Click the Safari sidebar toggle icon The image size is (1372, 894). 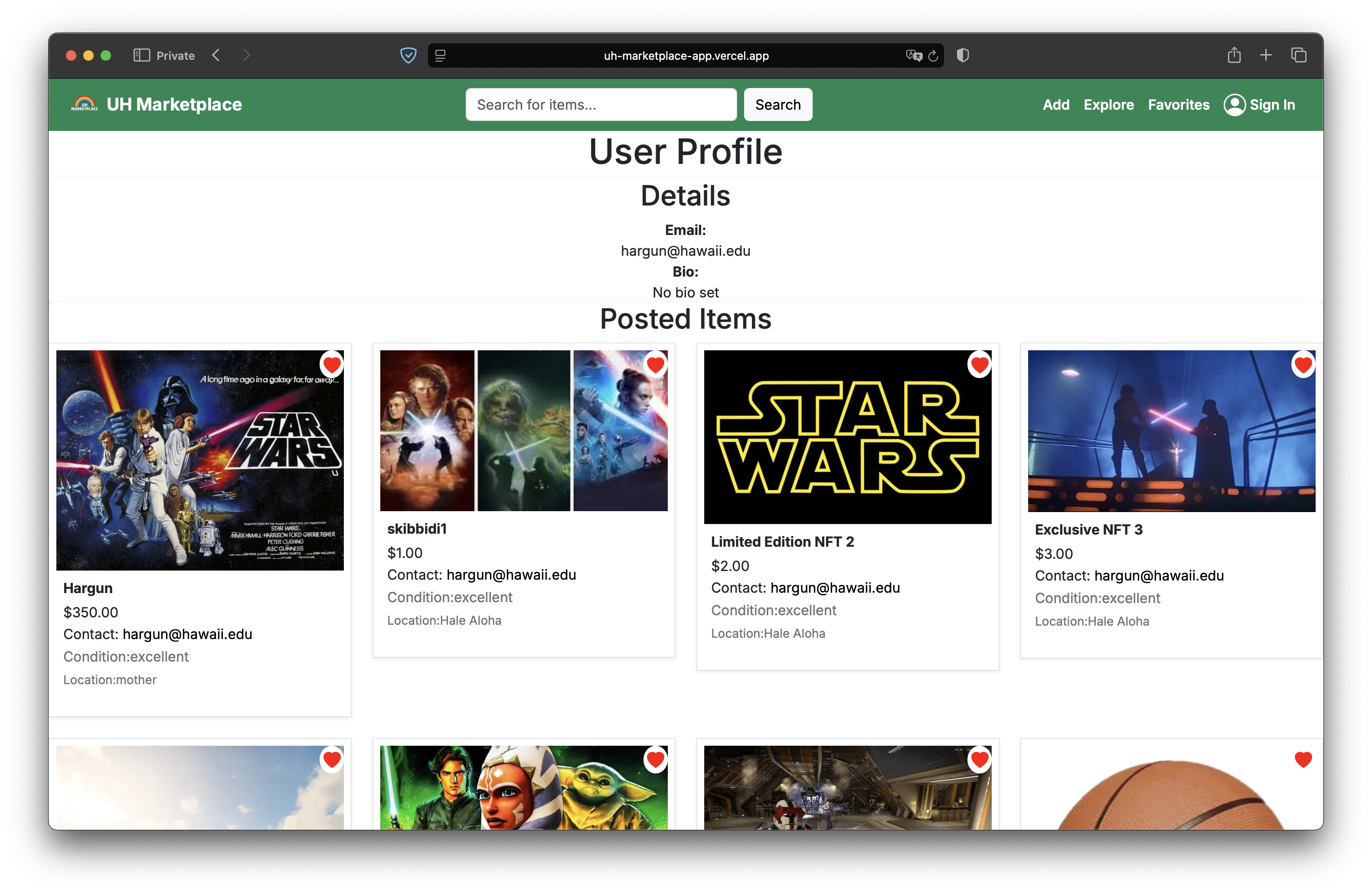(141, 55)
